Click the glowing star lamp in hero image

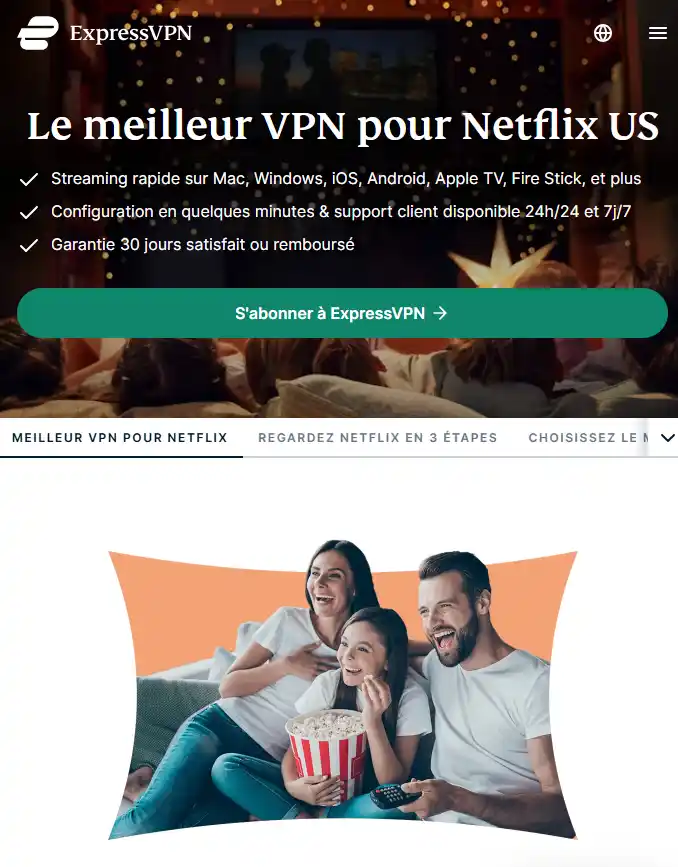499,258
